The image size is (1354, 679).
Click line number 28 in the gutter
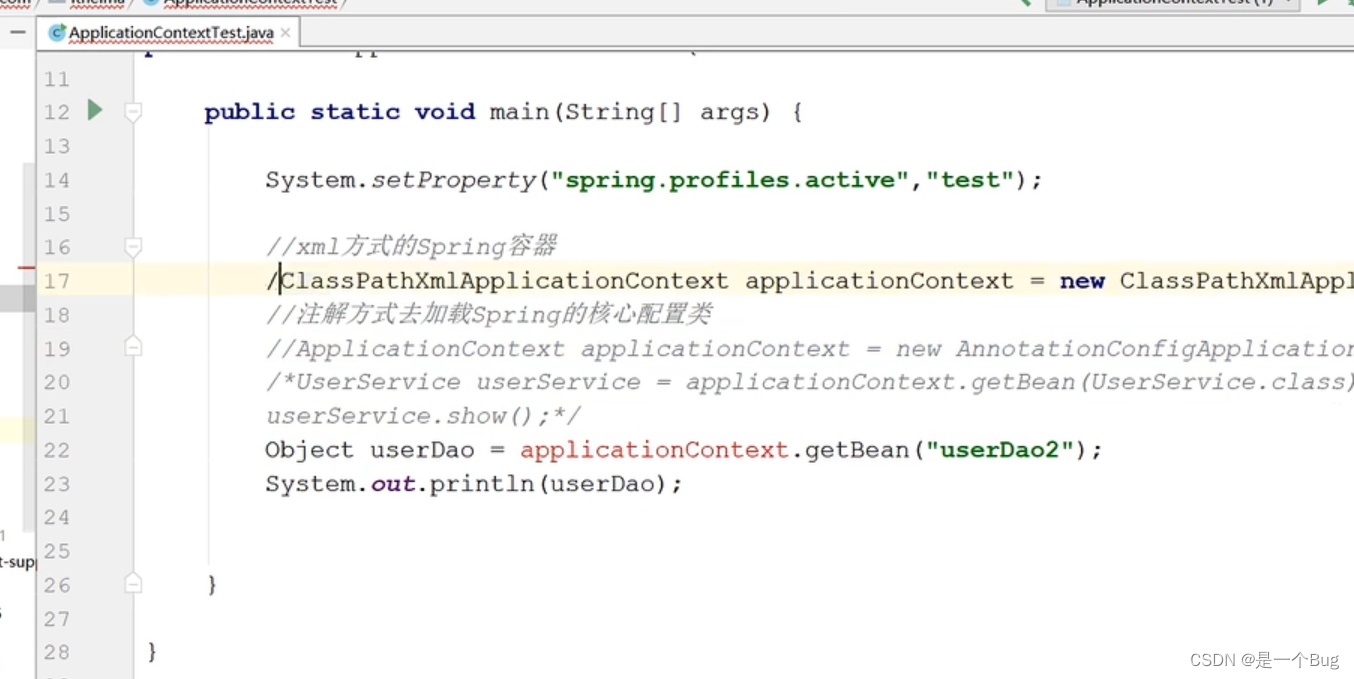[x=57, y=652]
